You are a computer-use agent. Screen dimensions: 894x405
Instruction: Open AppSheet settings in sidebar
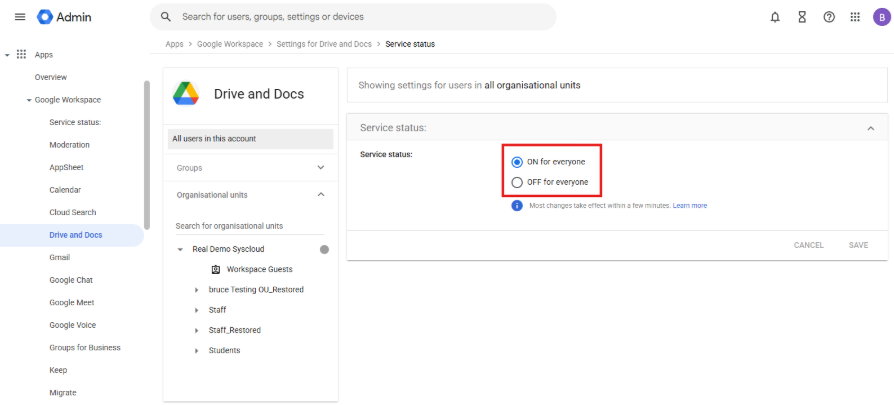pyautogui.click(x=67, y=167)
